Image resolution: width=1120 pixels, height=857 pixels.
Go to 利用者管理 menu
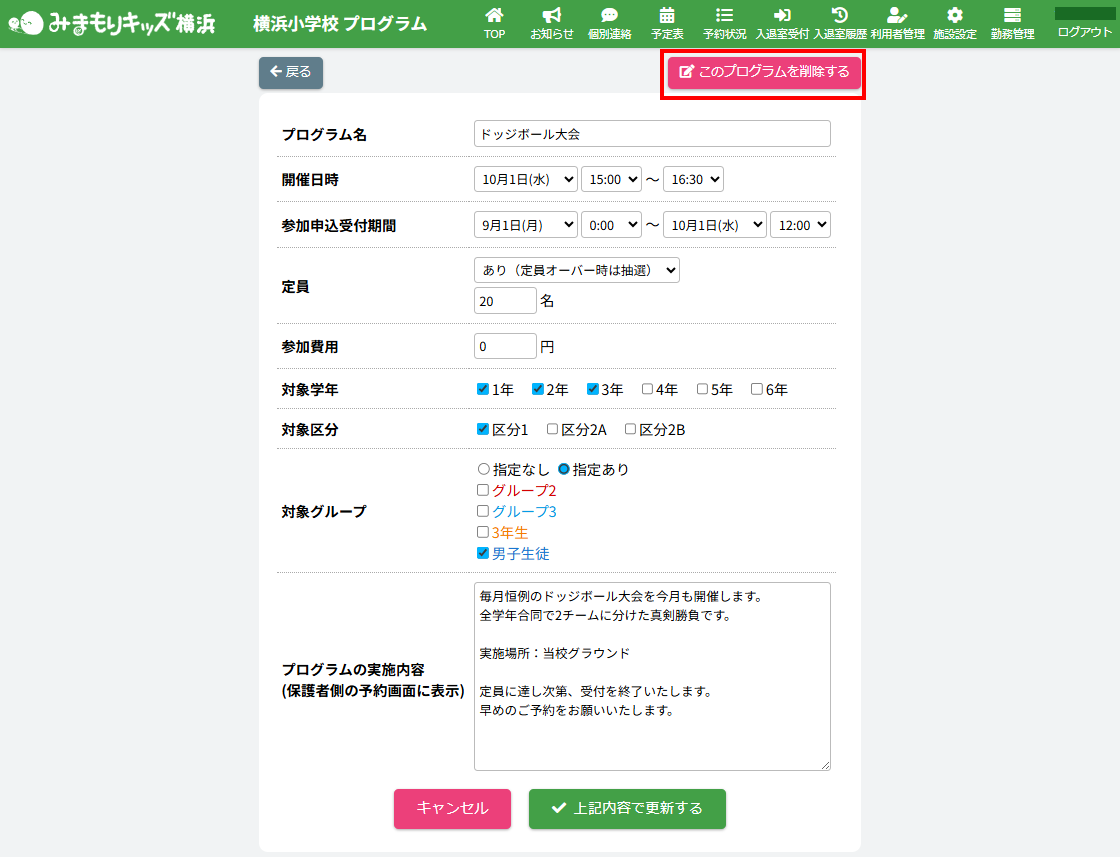pos(897,24)
